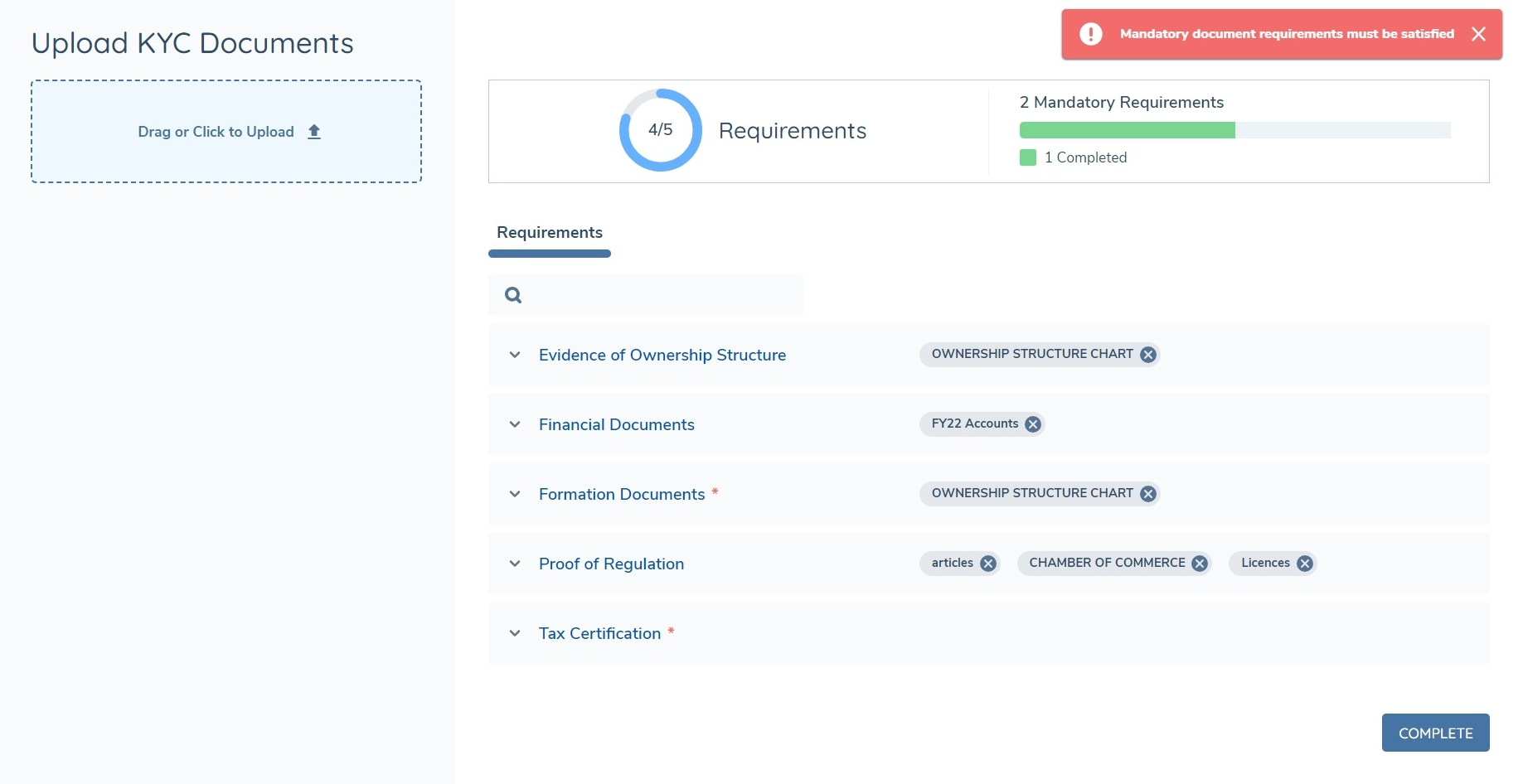The height and width of the screenshot is (784, 1523).
Task: Expand the Proof of Regulation row
Action: (x=515, y=564)
